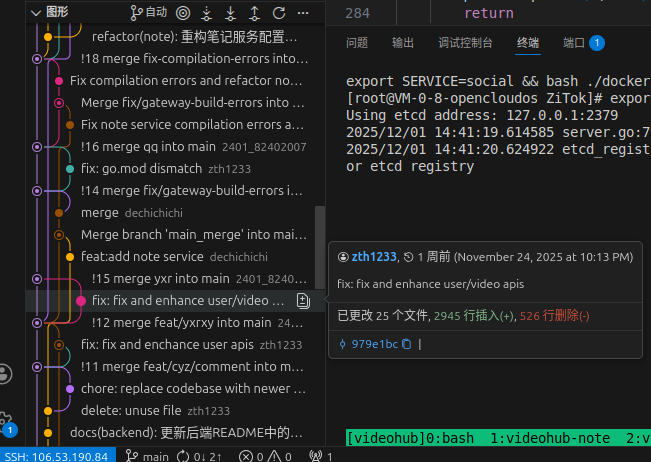
Task: Click commit hash 979e1bc in the tooltip
Action: [374, 344]
